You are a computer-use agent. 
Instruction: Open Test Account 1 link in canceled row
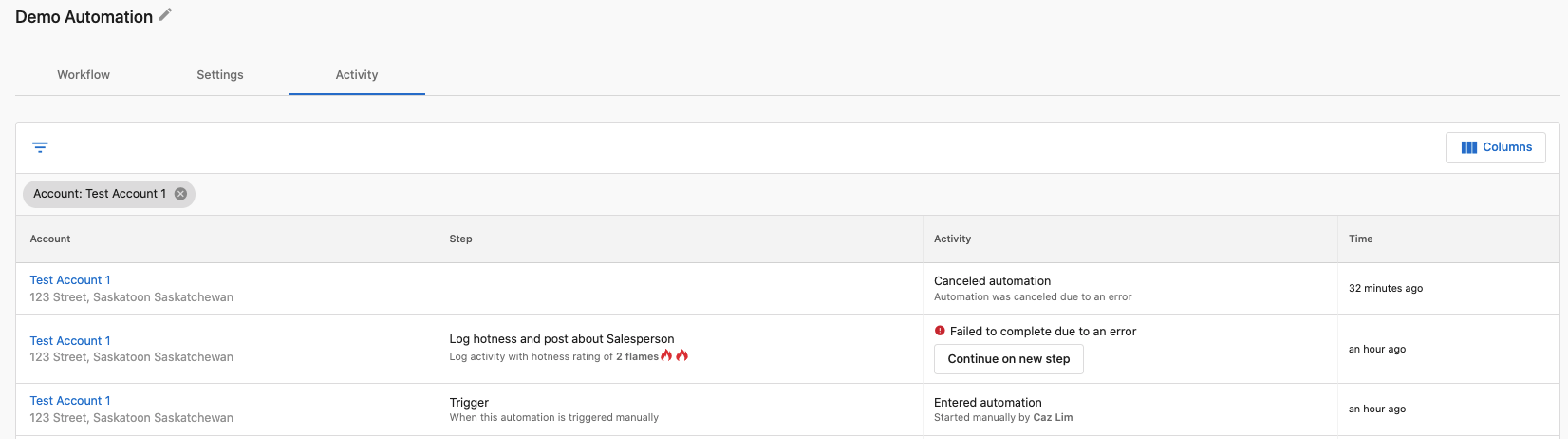tap(70, 280)
